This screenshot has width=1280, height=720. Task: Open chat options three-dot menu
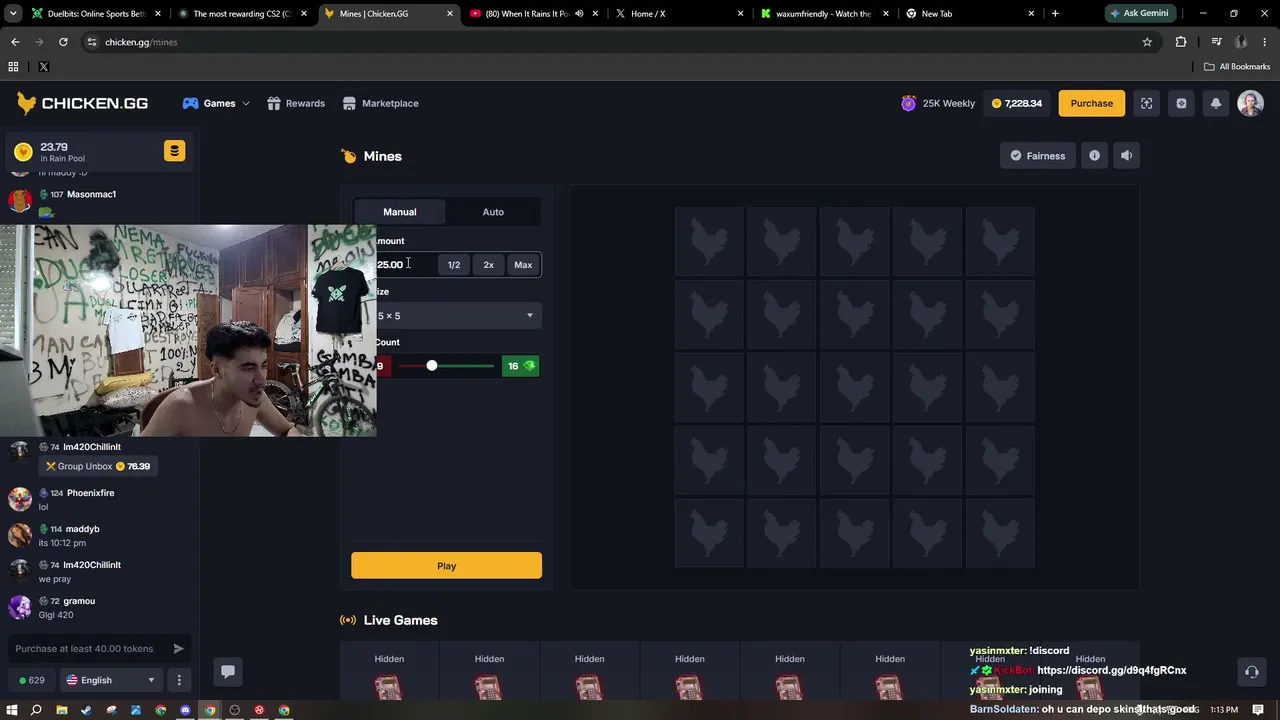[x=179, y=680]
